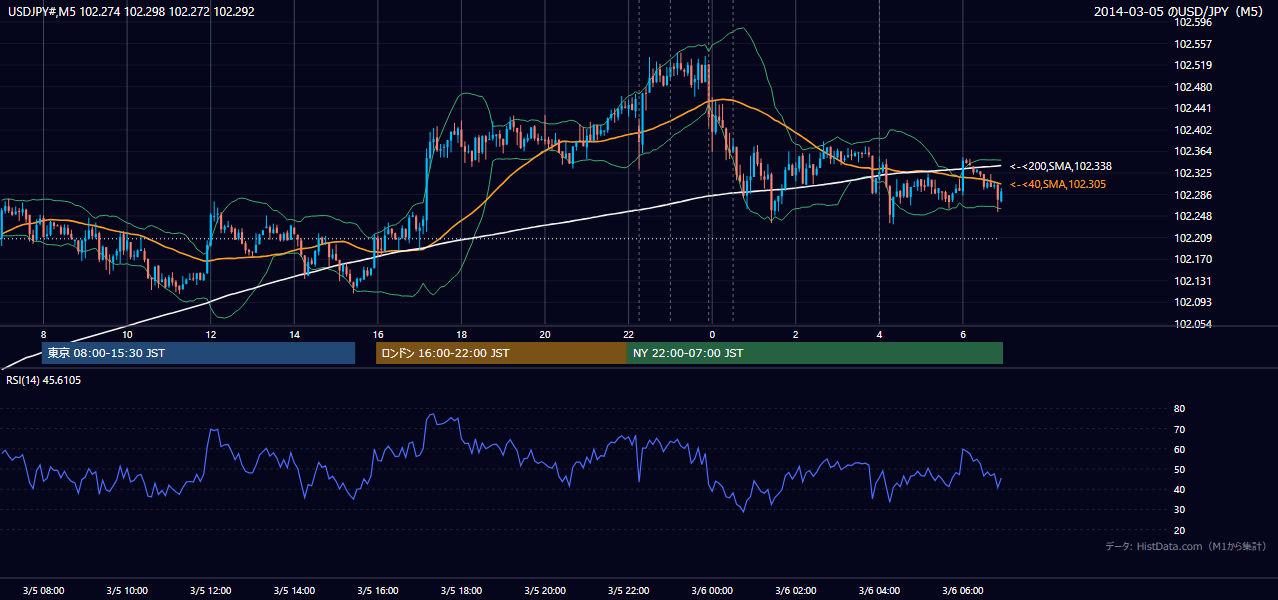Click the RSI 50 level label
1278x600 pixels.
click(x=1179, y=469)
